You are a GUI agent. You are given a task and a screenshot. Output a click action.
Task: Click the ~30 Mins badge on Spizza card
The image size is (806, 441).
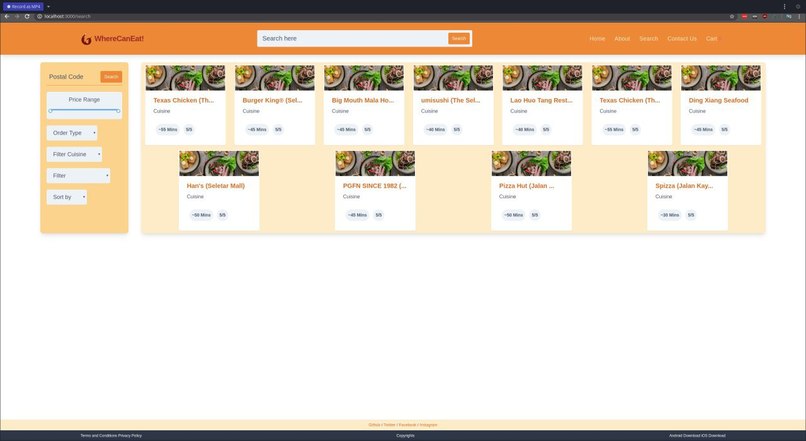pos(670,215)
